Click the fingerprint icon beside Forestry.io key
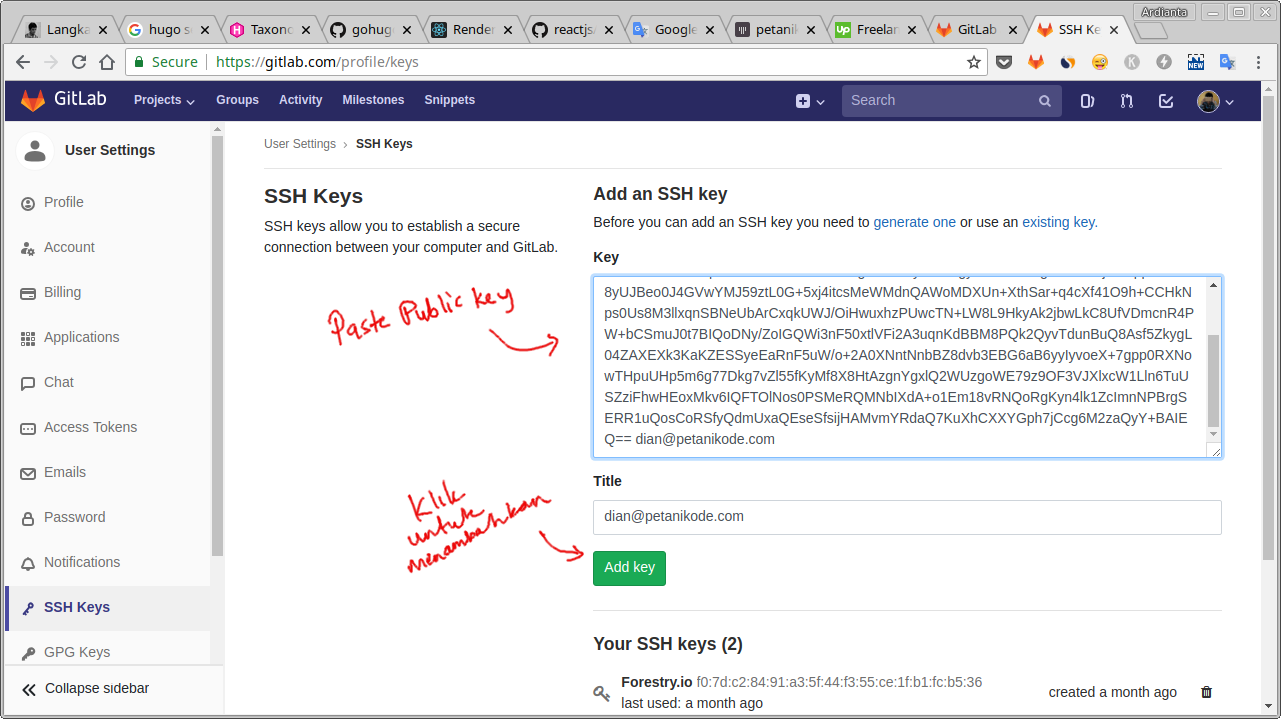 coord(601,692)
